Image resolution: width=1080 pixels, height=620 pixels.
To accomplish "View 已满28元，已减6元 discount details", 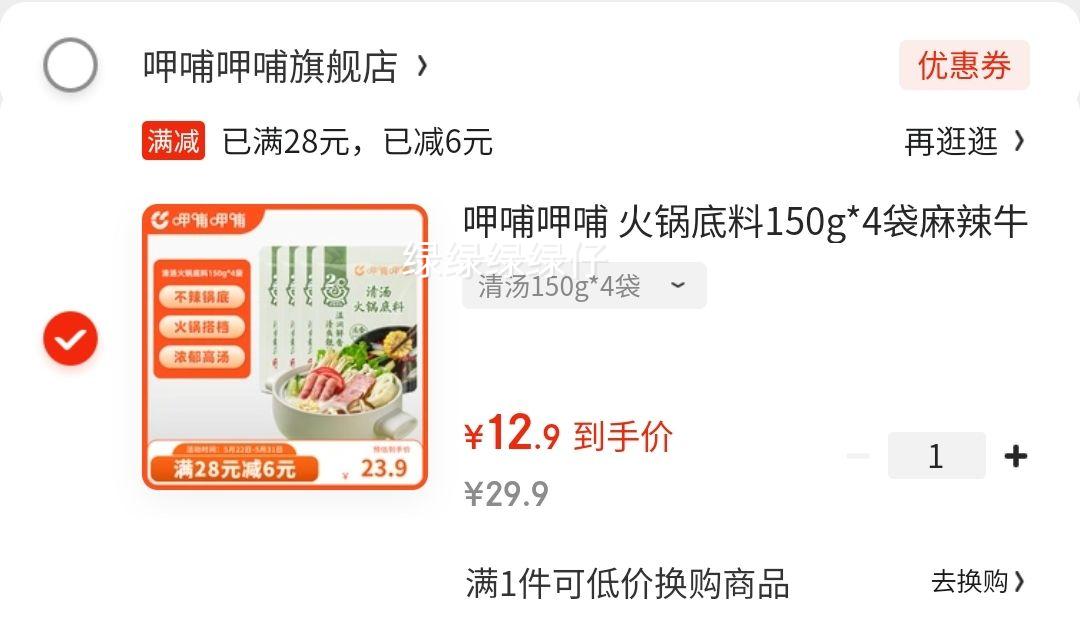I will [357, 142].
